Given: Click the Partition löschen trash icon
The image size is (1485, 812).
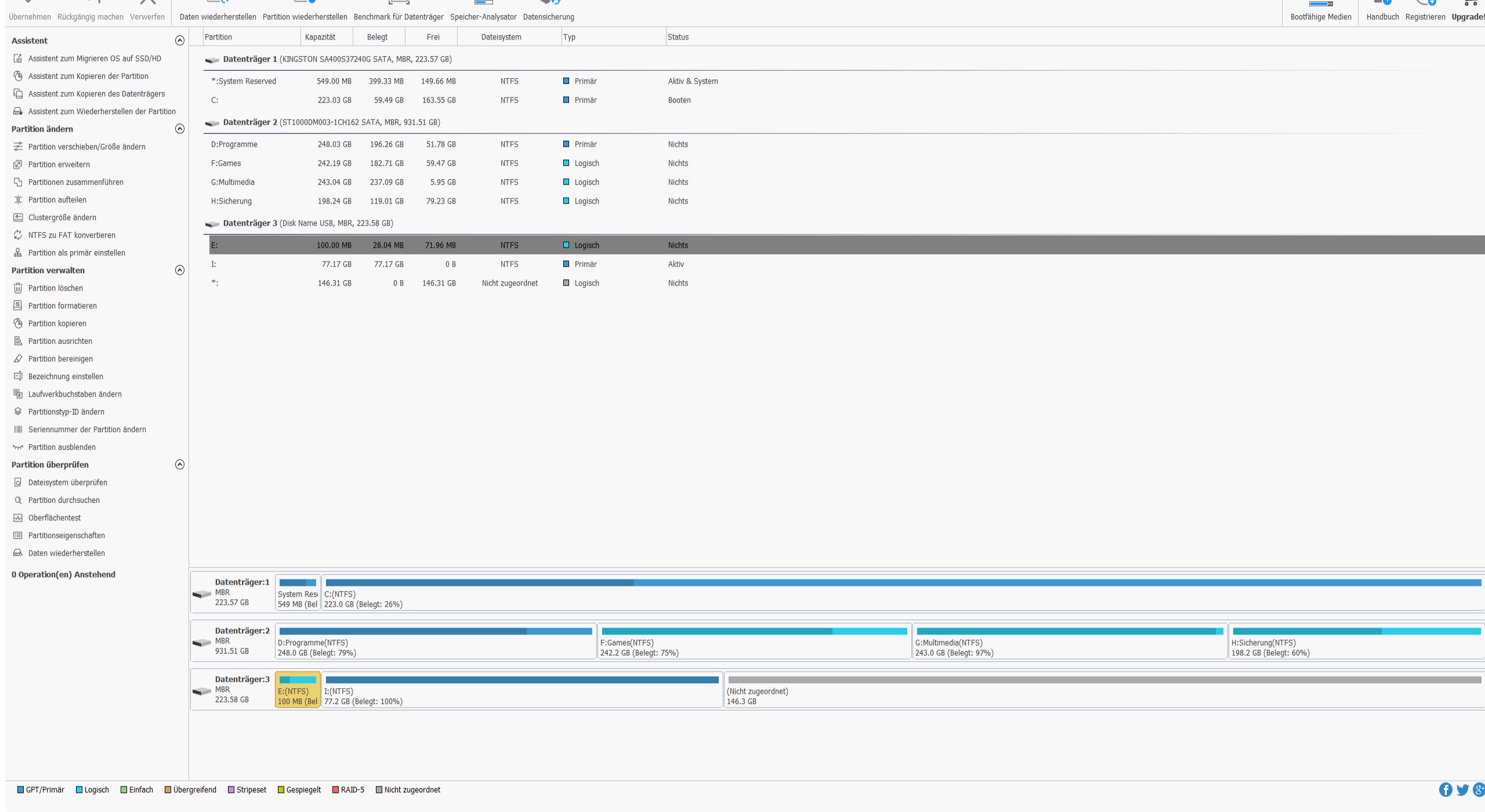Looking at the screenshot, I should pyautogui.click(x=18, y=288).
